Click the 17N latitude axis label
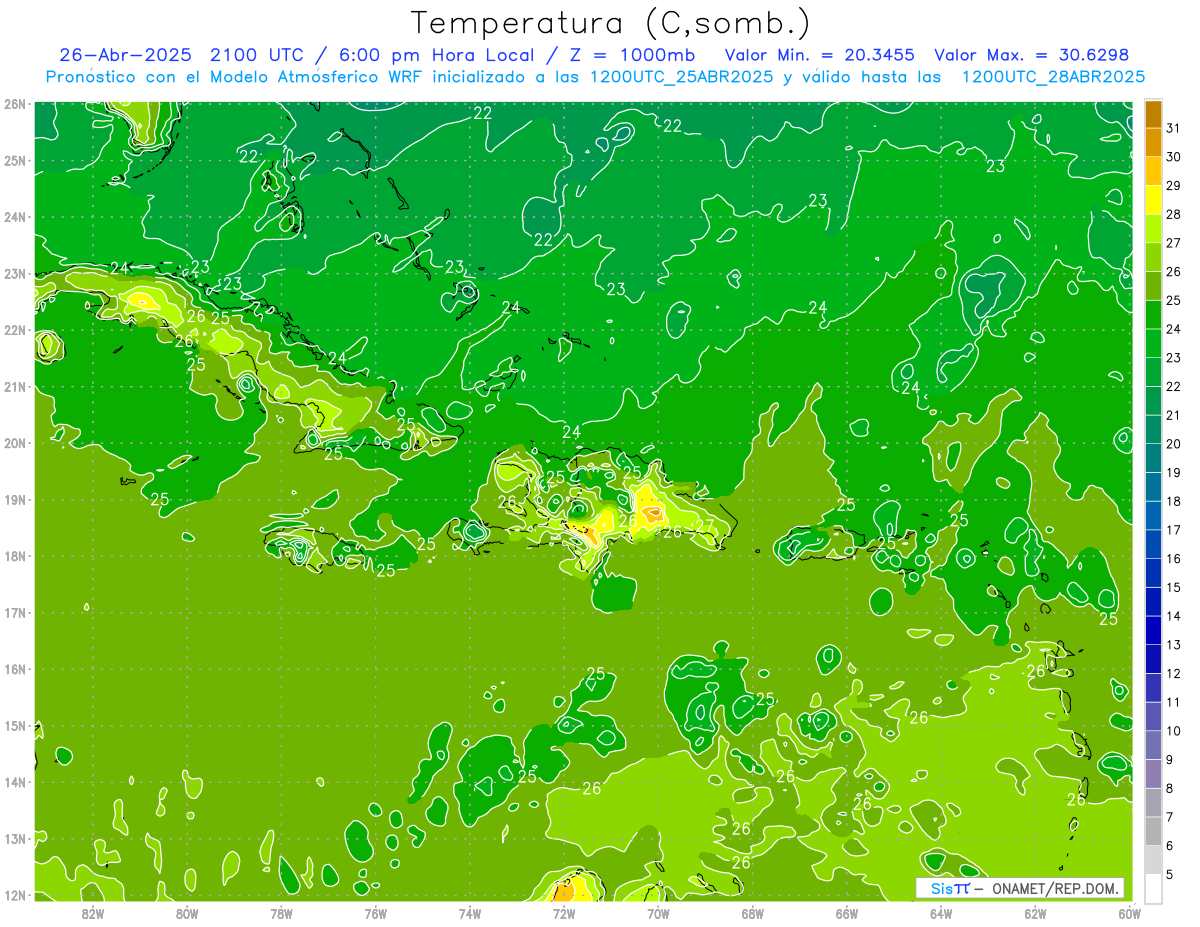Screen dimensions: 1200x927 point(15,612)
